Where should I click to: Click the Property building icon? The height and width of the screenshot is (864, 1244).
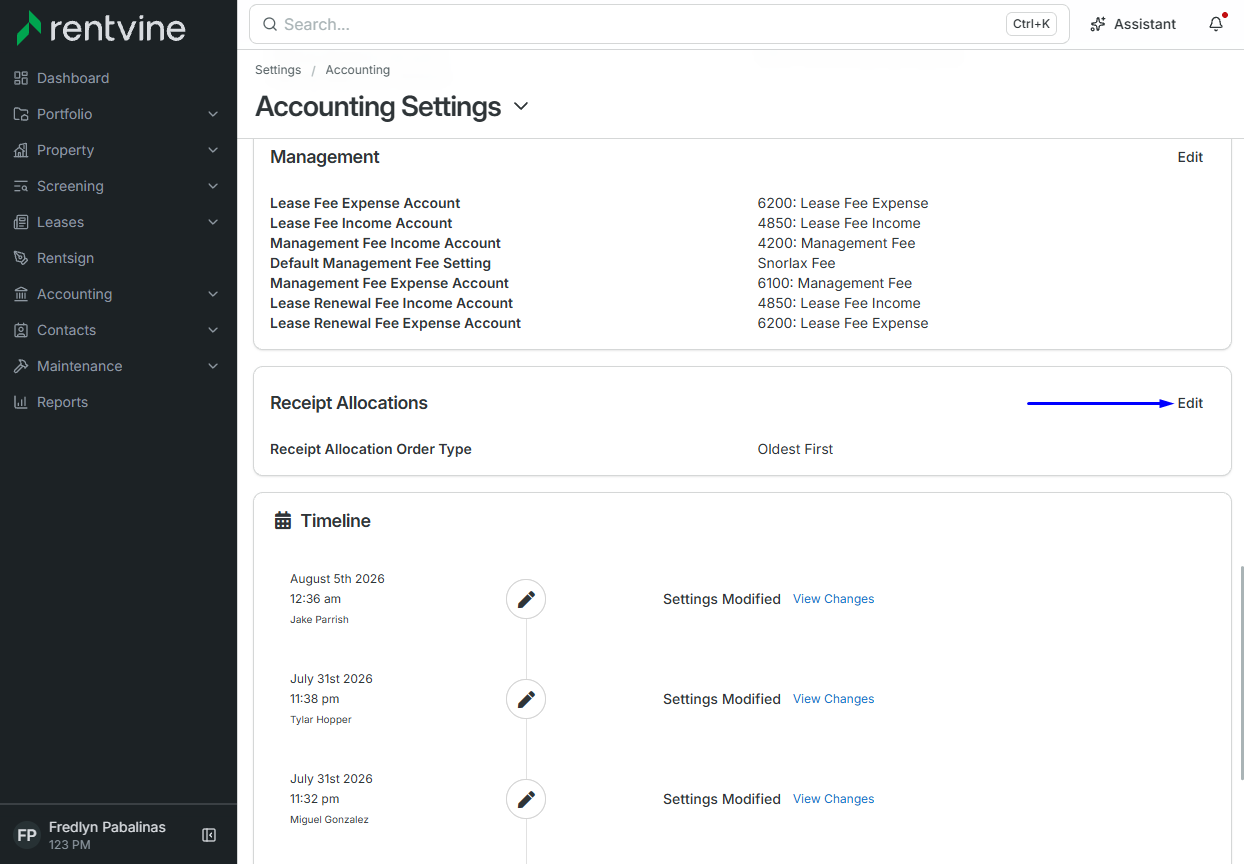[x=21, y=150]
